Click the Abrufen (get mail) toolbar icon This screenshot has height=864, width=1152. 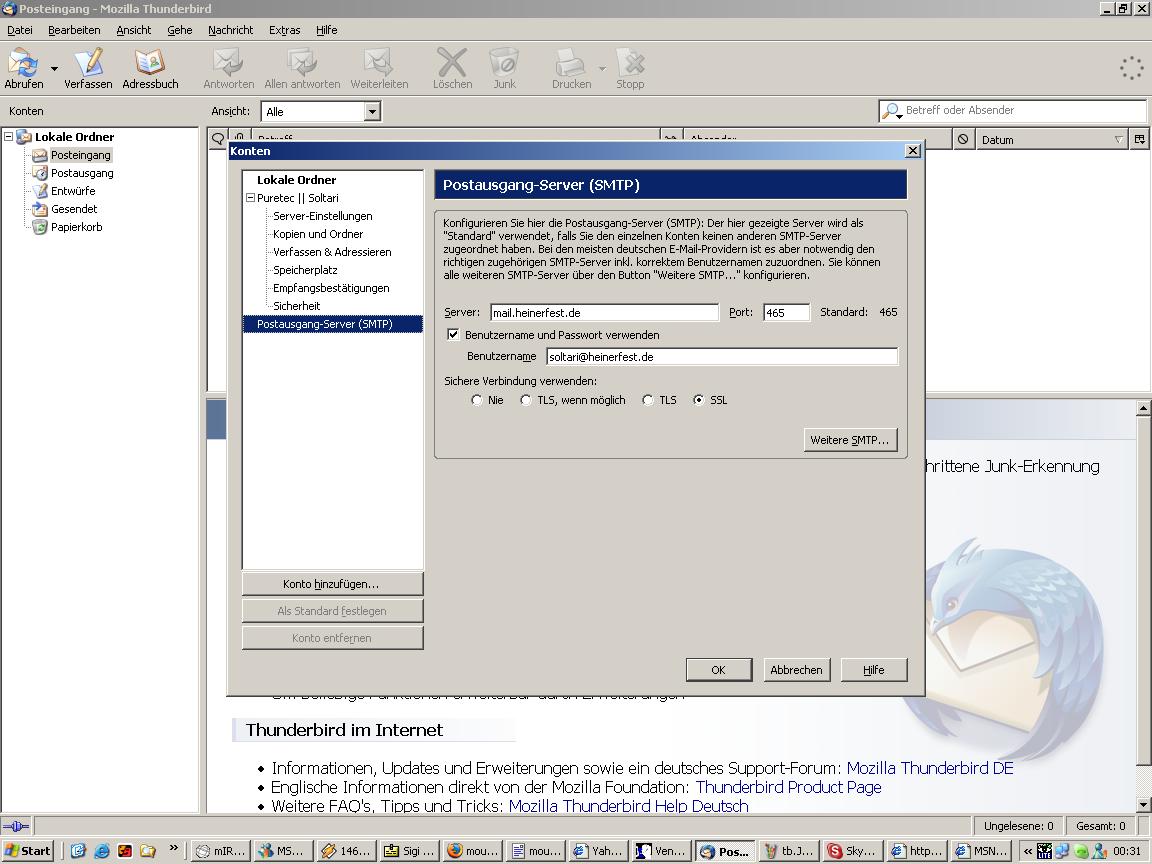point(24,68)
